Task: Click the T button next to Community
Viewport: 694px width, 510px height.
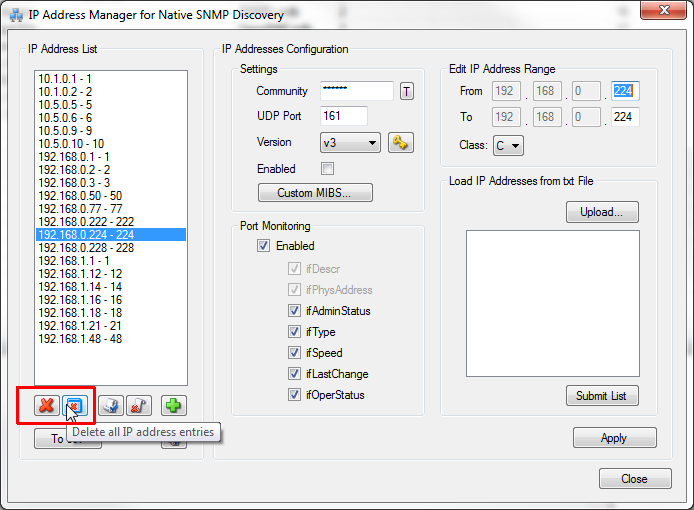Action: click(x=407, y=92)
